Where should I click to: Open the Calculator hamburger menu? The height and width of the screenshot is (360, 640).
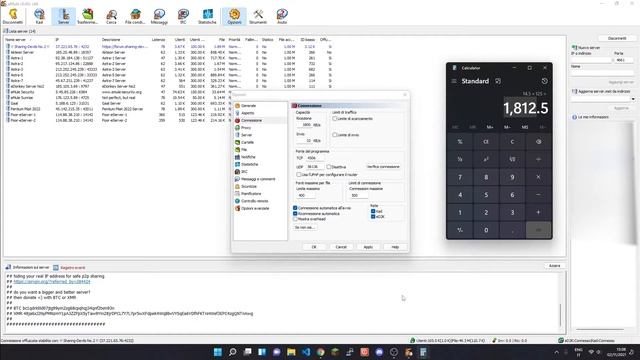pyautogui.click(x=454, y=81)
